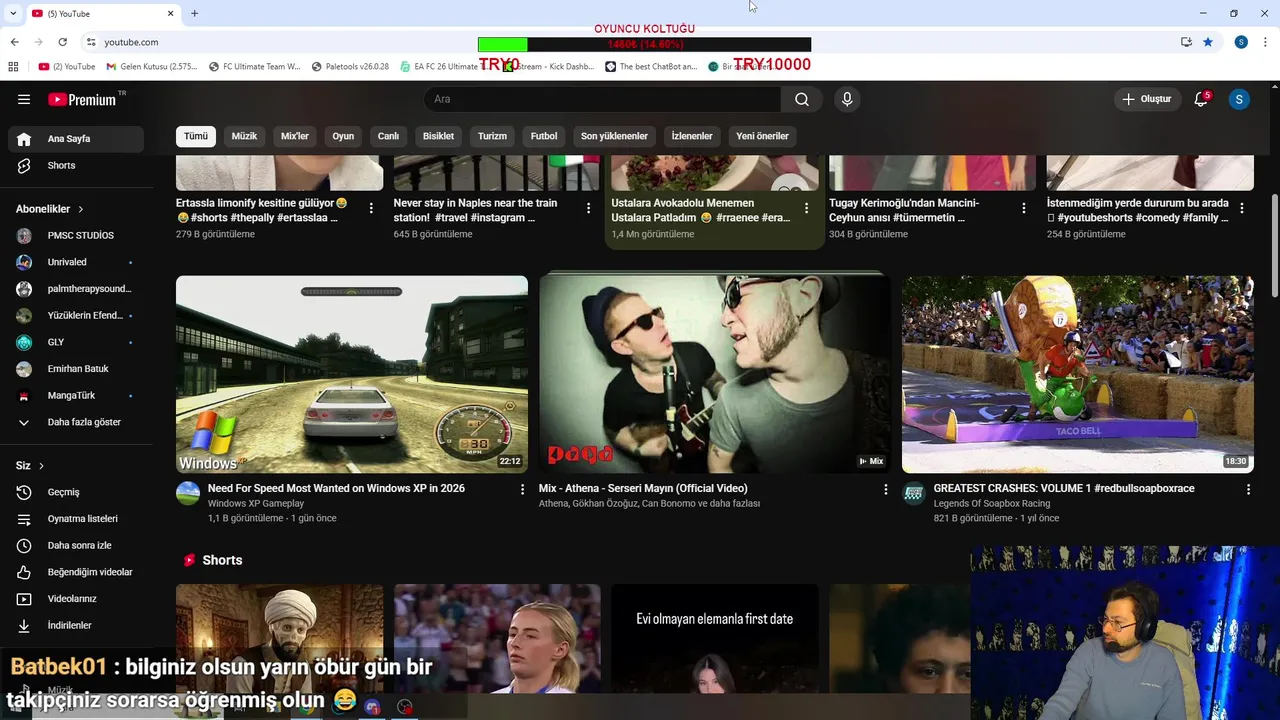Select the Son yüklenenler chip

614,136
